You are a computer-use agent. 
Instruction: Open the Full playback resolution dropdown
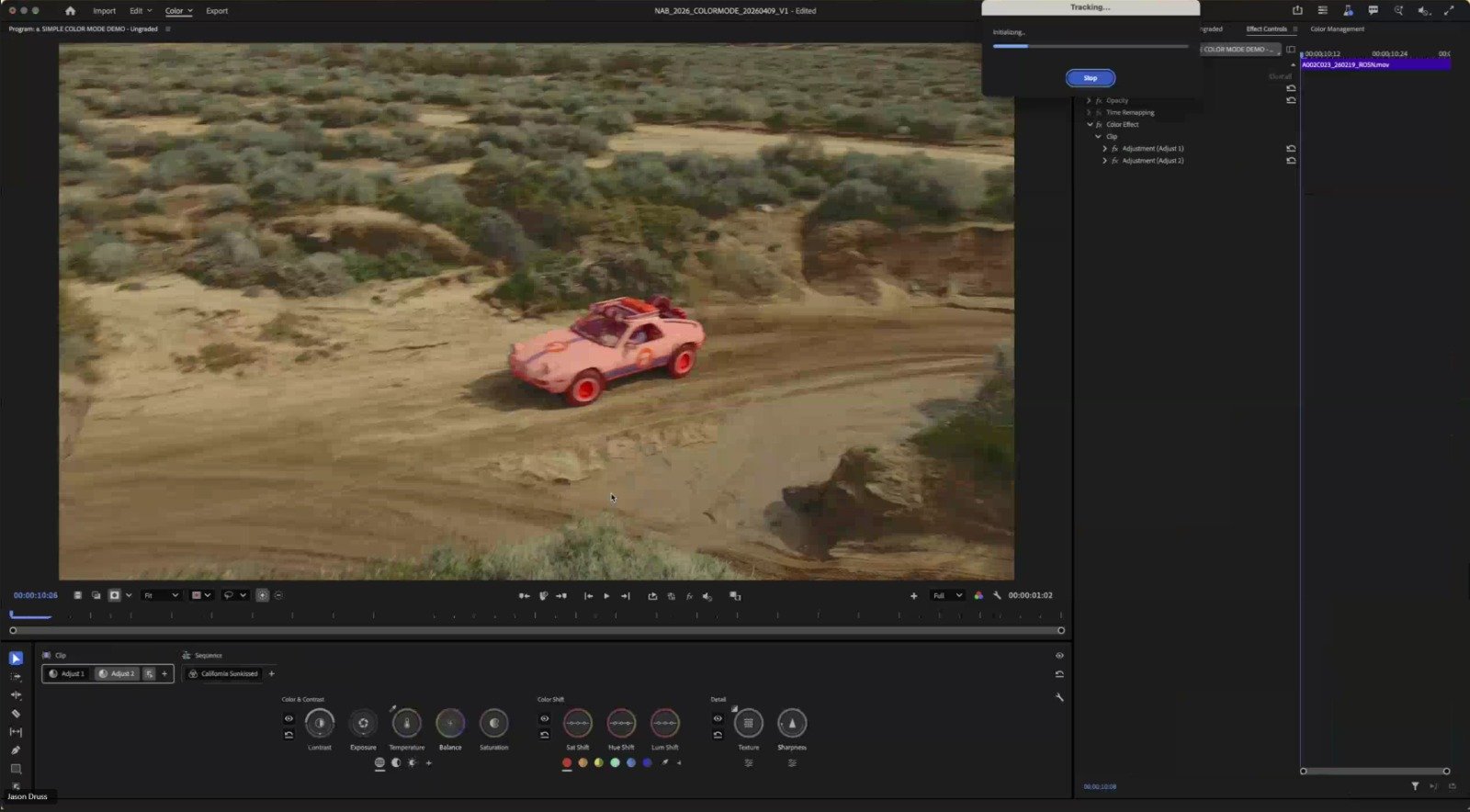click(x=947, y=595)
